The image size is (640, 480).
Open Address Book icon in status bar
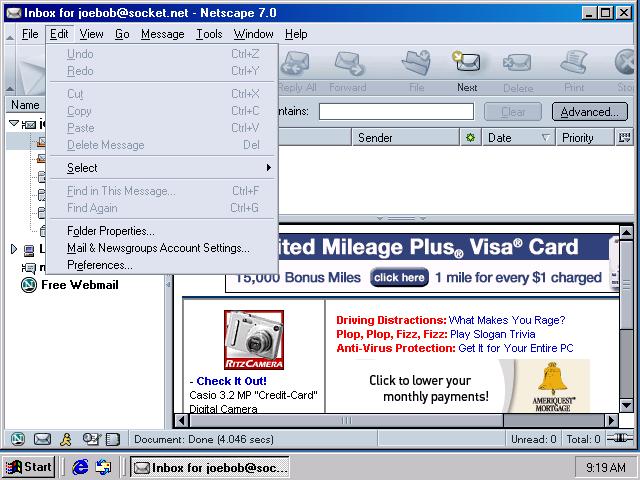(x=113, y=439)
